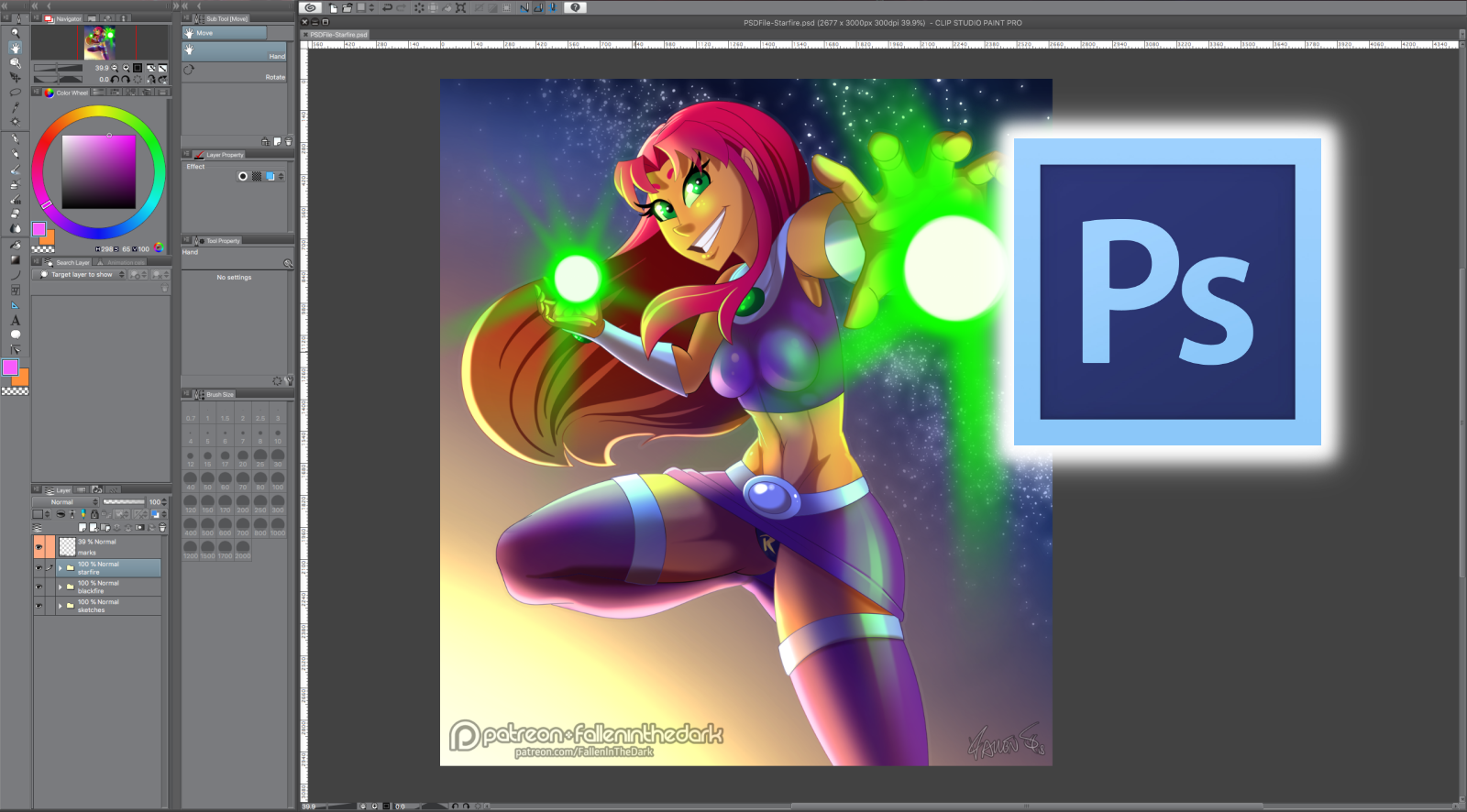The width and height of the screenshot is (1467, 812).
Task: Select the Move sub tool group
Action: point(225,33)
